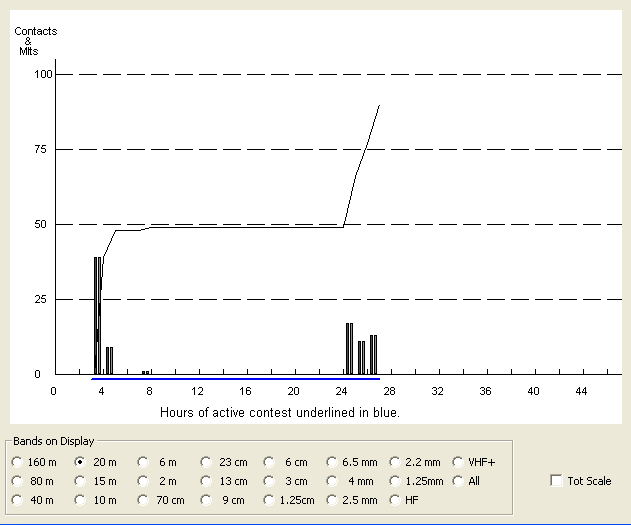The width and height of the screenshot is (631, 525).
Task: Click the tallest bar near hour 4
Action: (x=97, y=315)
